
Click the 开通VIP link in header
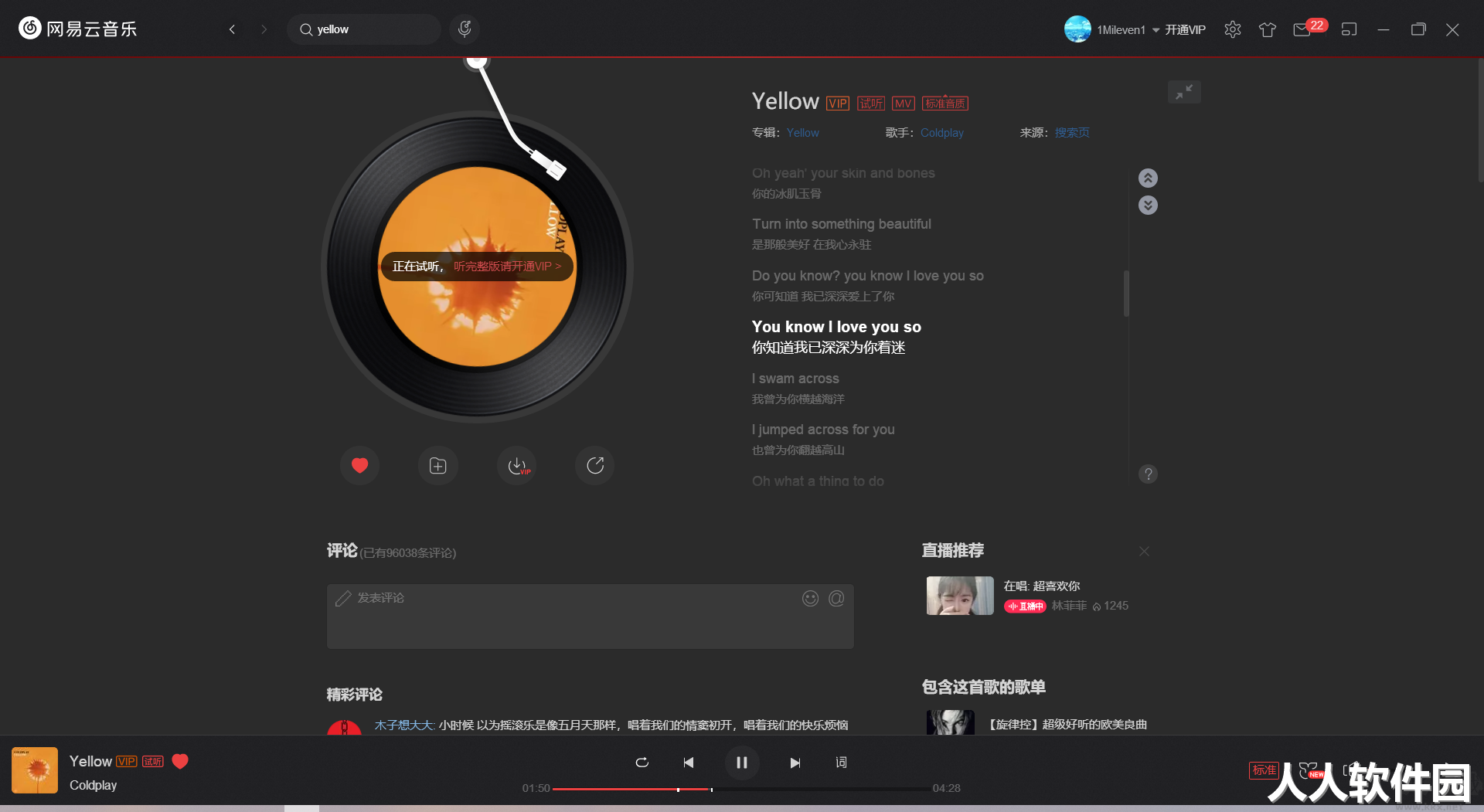(1185, 30)
